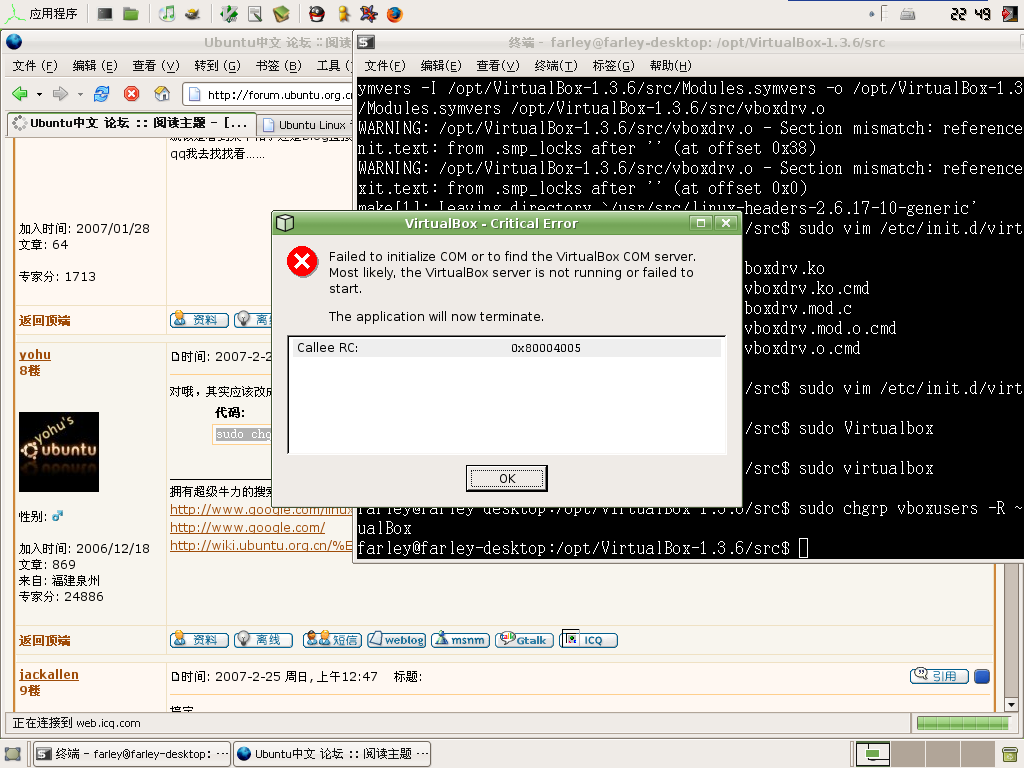Open the terminal 文件(F) menu
1024x768 pixels.
(x=385, y=66)
